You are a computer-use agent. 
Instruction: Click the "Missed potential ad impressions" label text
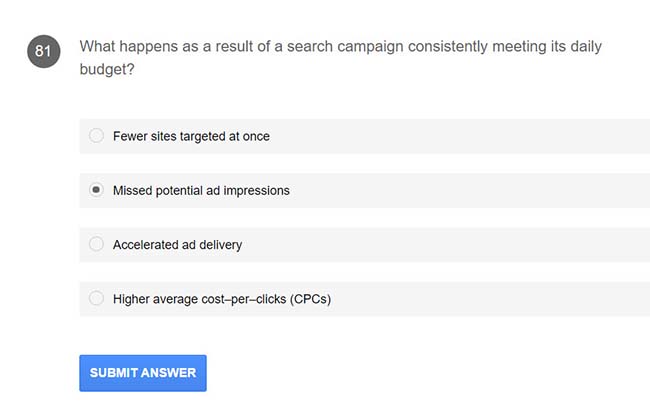pos(201,190)
